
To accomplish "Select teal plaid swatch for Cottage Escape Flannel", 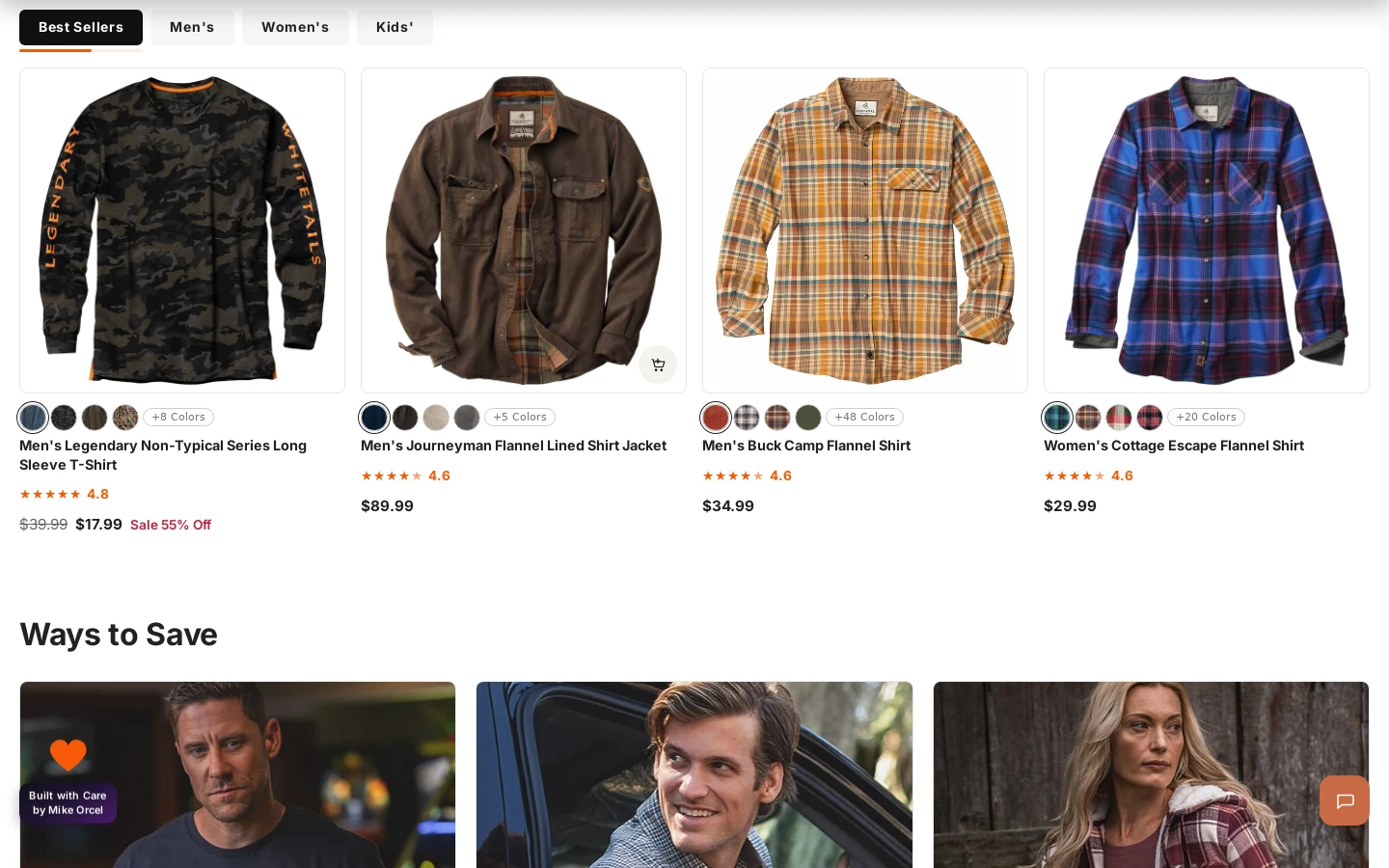I will [x=1057, y=418].
